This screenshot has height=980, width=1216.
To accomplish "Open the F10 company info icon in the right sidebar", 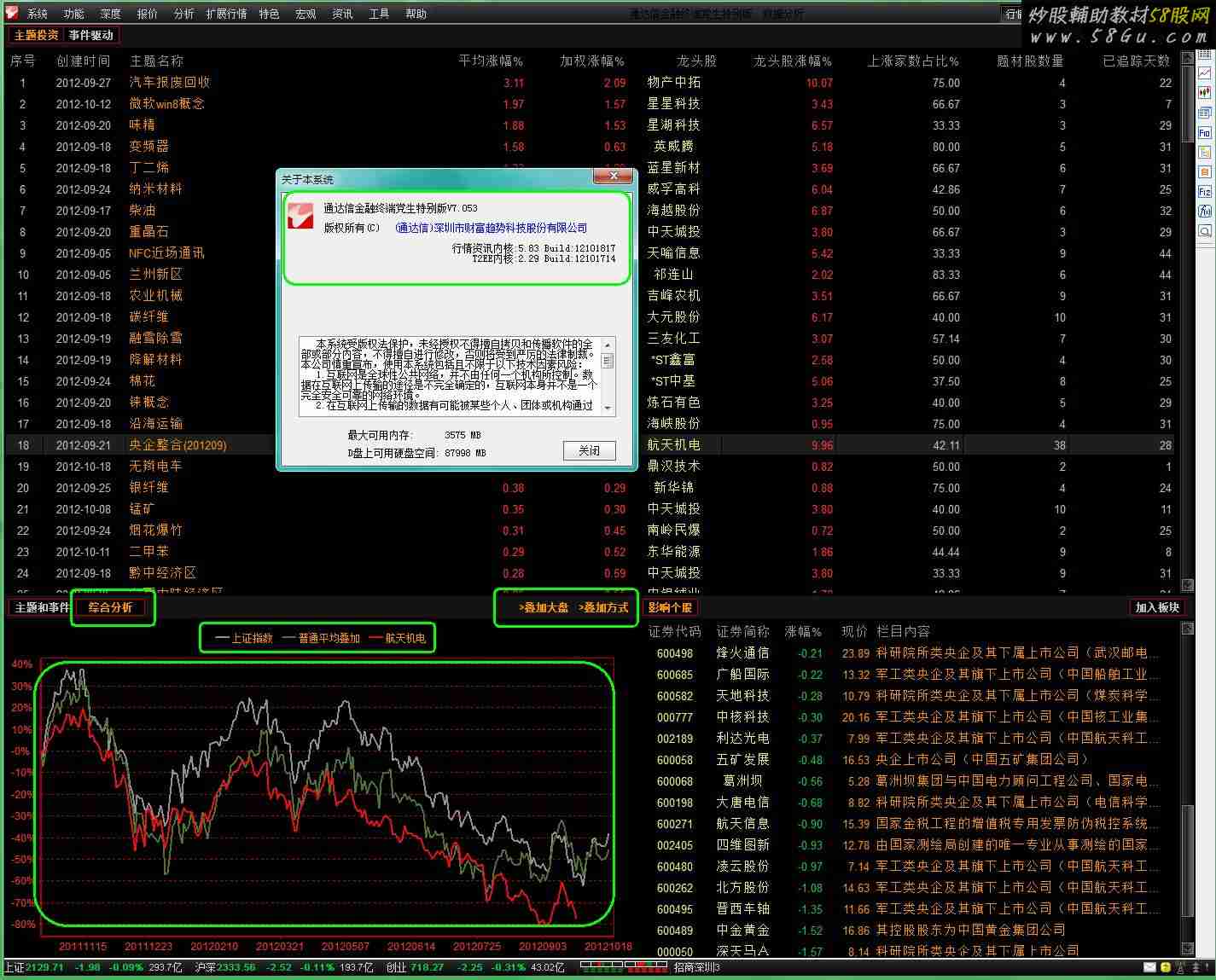I will pyautogui.click(x=1204, y=132).
